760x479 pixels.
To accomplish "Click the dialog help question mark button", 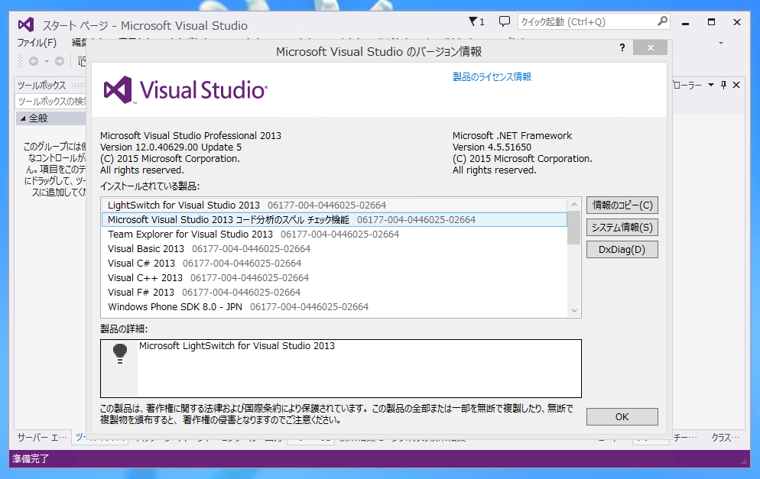I will (x=622, y=48).
